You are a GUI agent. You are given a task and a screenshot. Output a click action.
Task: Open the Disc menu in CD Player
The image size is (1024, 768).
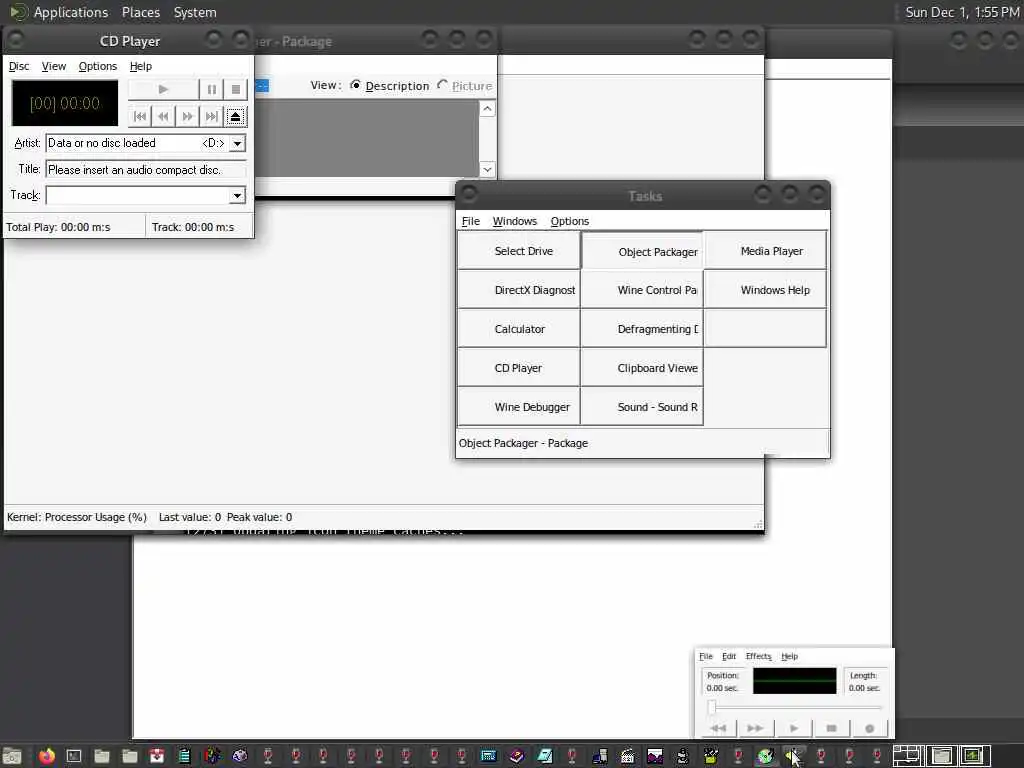pos(19,66)
